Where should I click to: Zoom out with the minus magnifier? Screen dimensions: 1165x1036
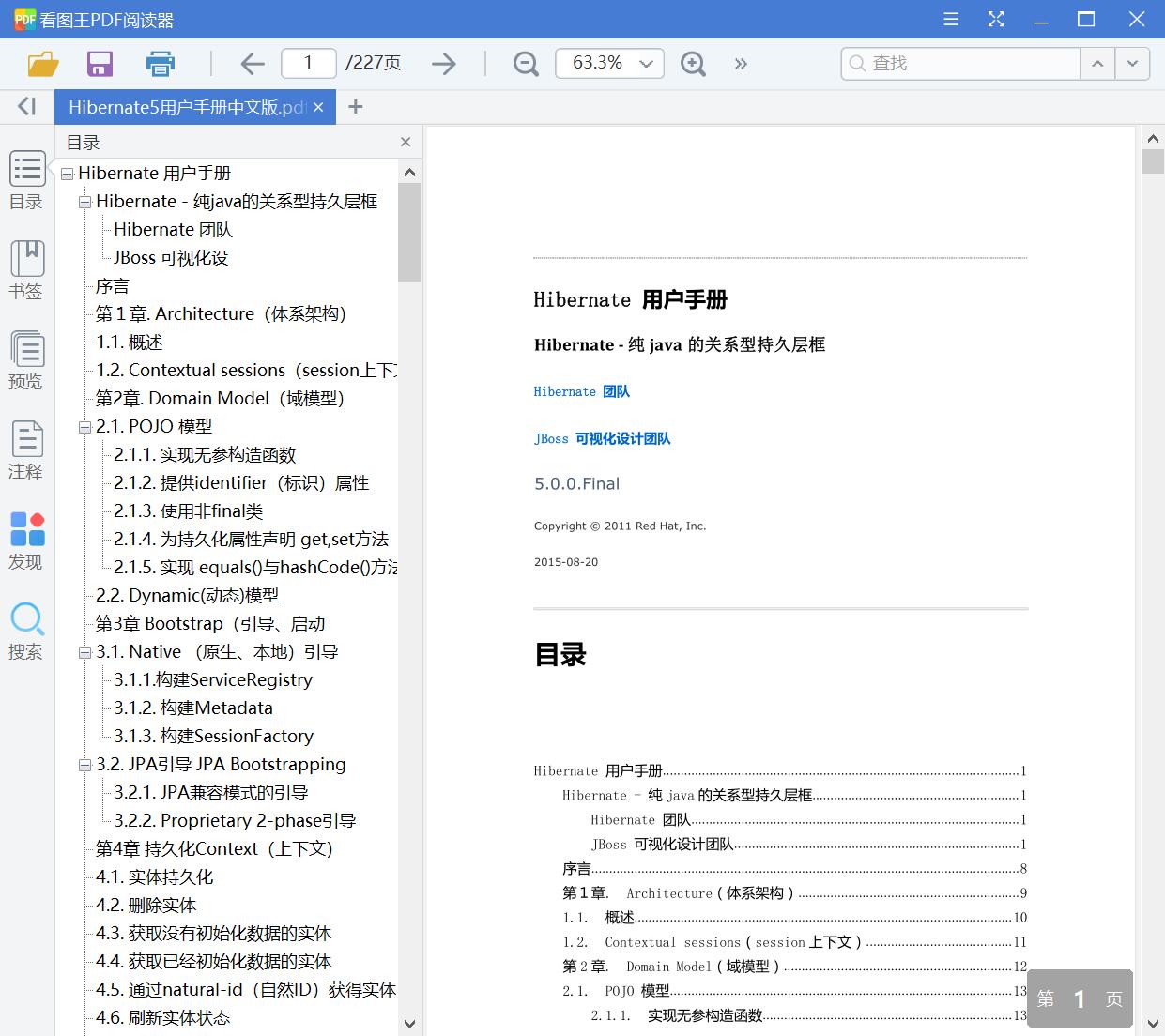[526, 64]
